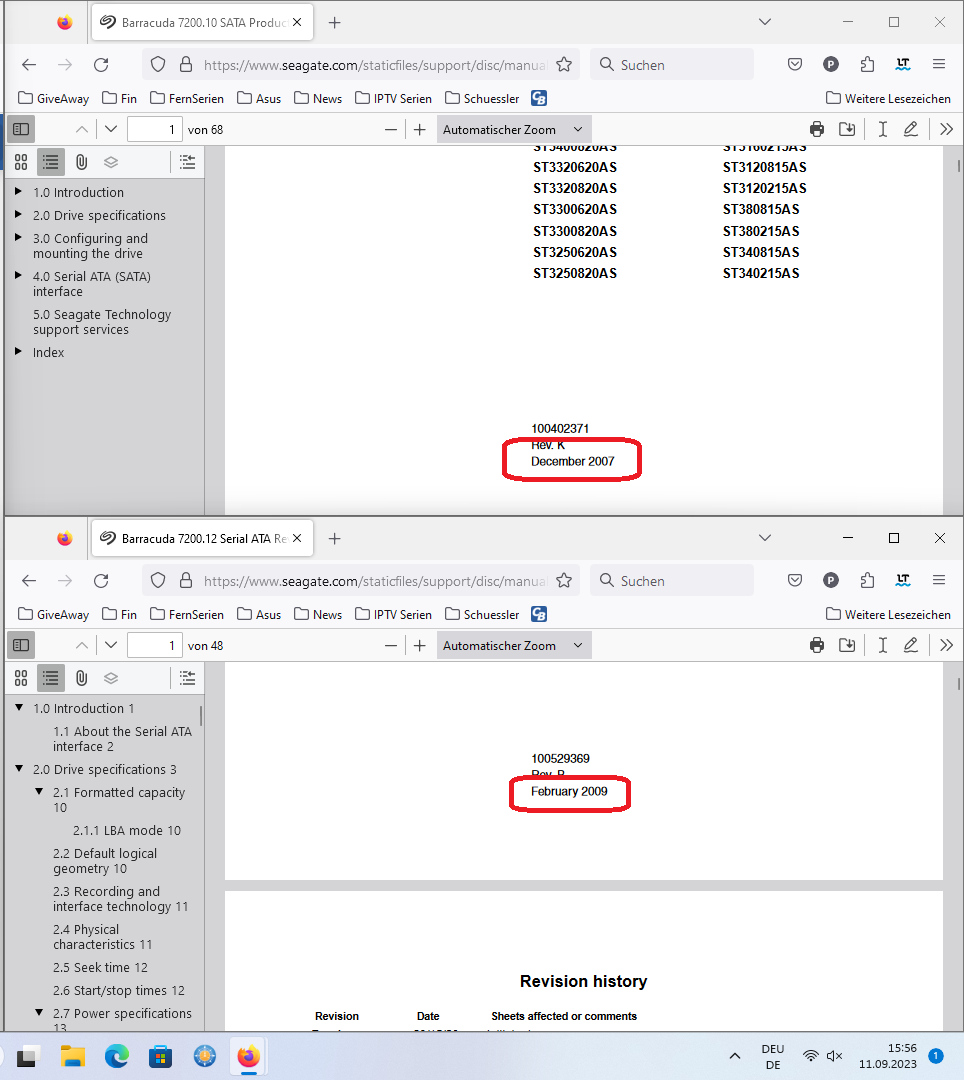Zoom in on top PDF viewer
The width and height of the screenshot is (964, 1080).
point(420,129)
